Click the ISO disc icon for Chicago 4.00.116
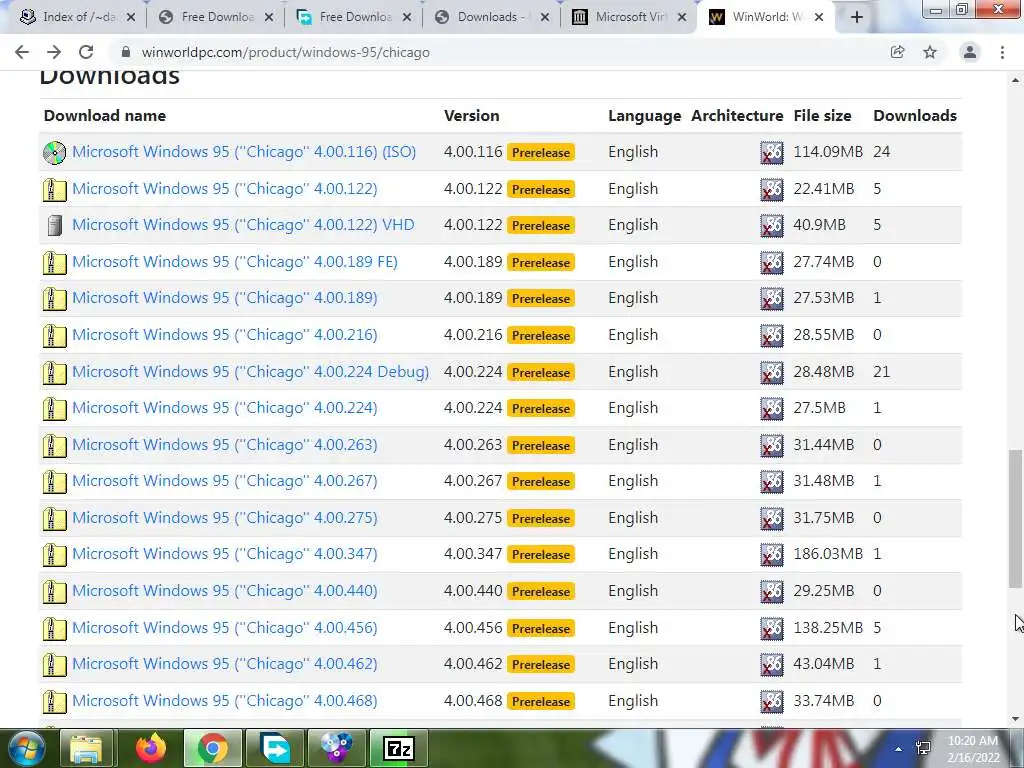Viewport: 1024px width, 768px height. (x=54, y=153)
